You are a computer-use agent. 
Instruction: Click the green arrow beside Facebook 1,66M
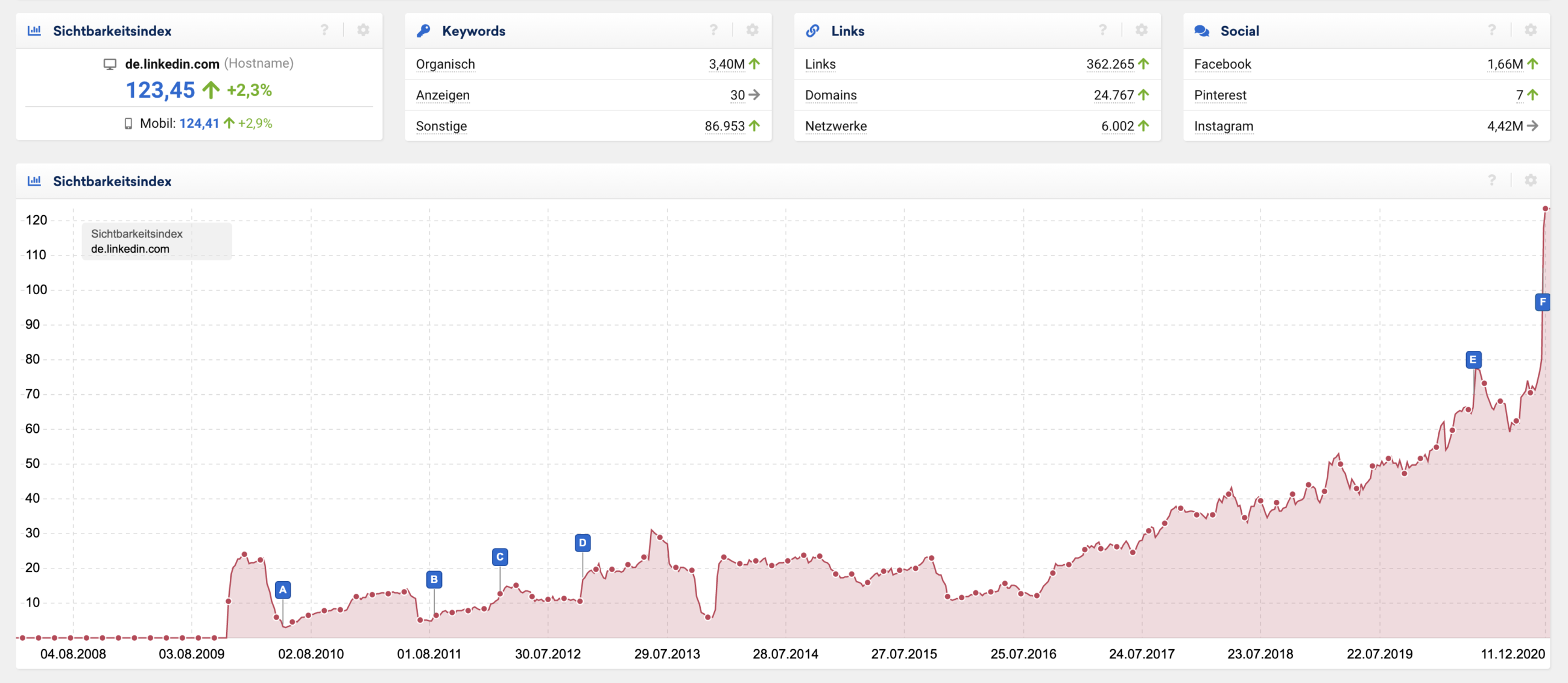coord(1532,64)
